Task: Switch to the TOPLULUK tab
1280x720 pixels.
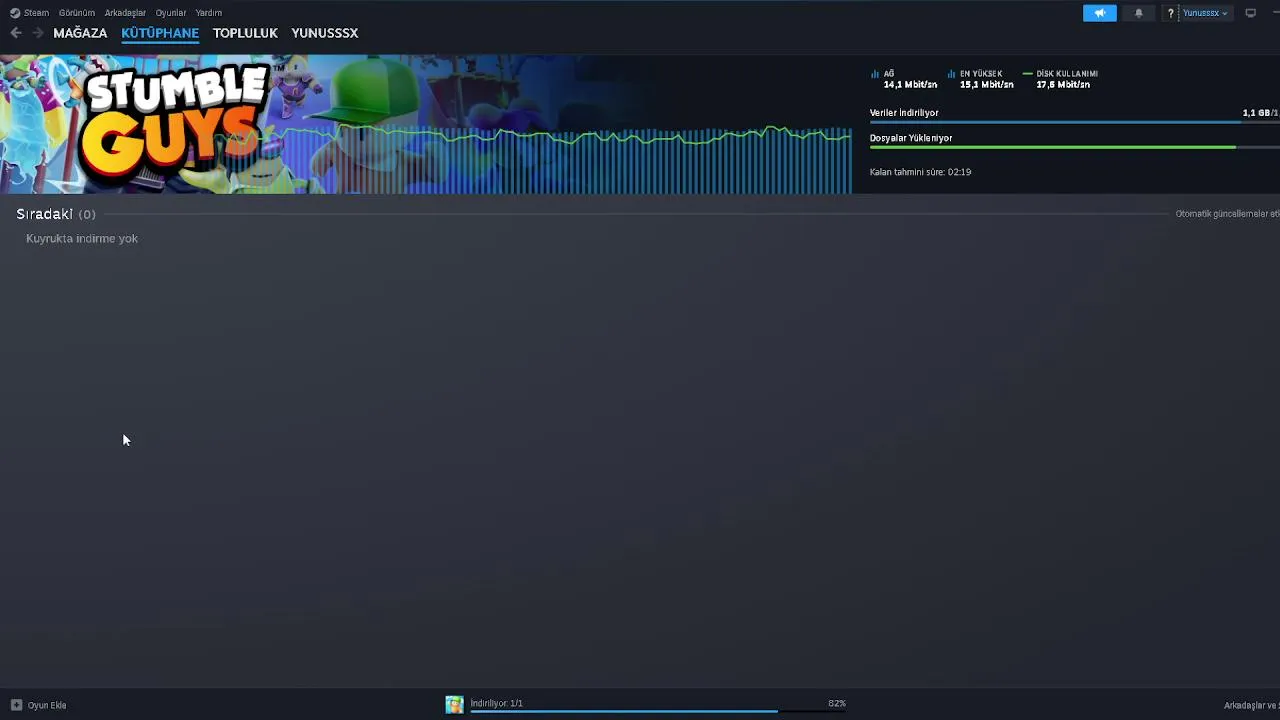Action: [245, 33]
